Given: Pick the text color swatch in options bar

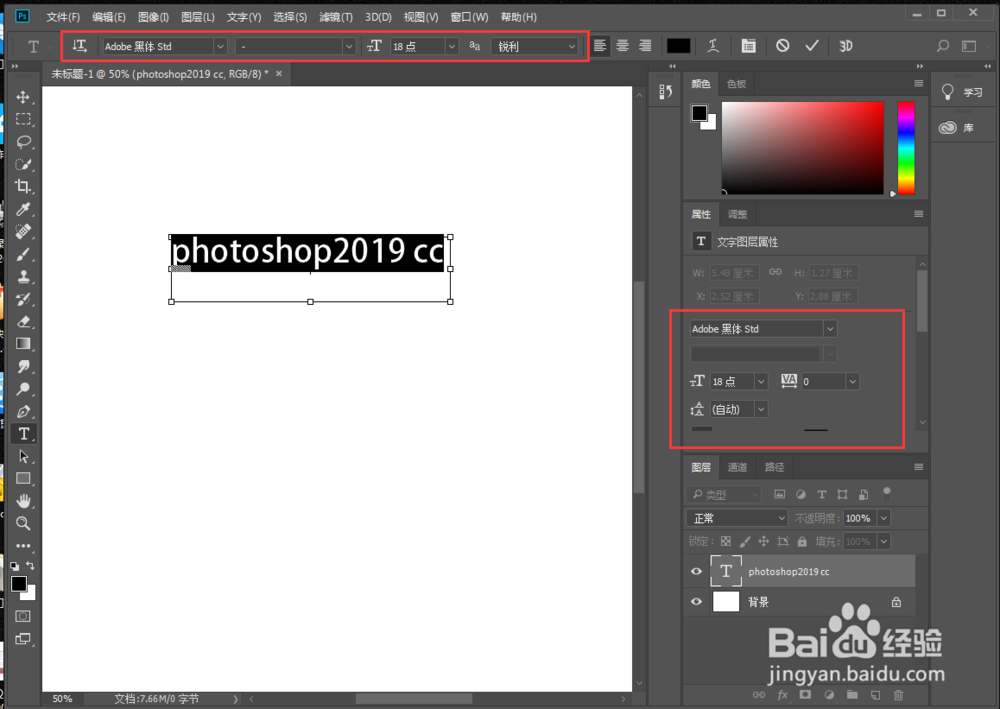Looking at the screenshot, I should (x=679, y=46).
